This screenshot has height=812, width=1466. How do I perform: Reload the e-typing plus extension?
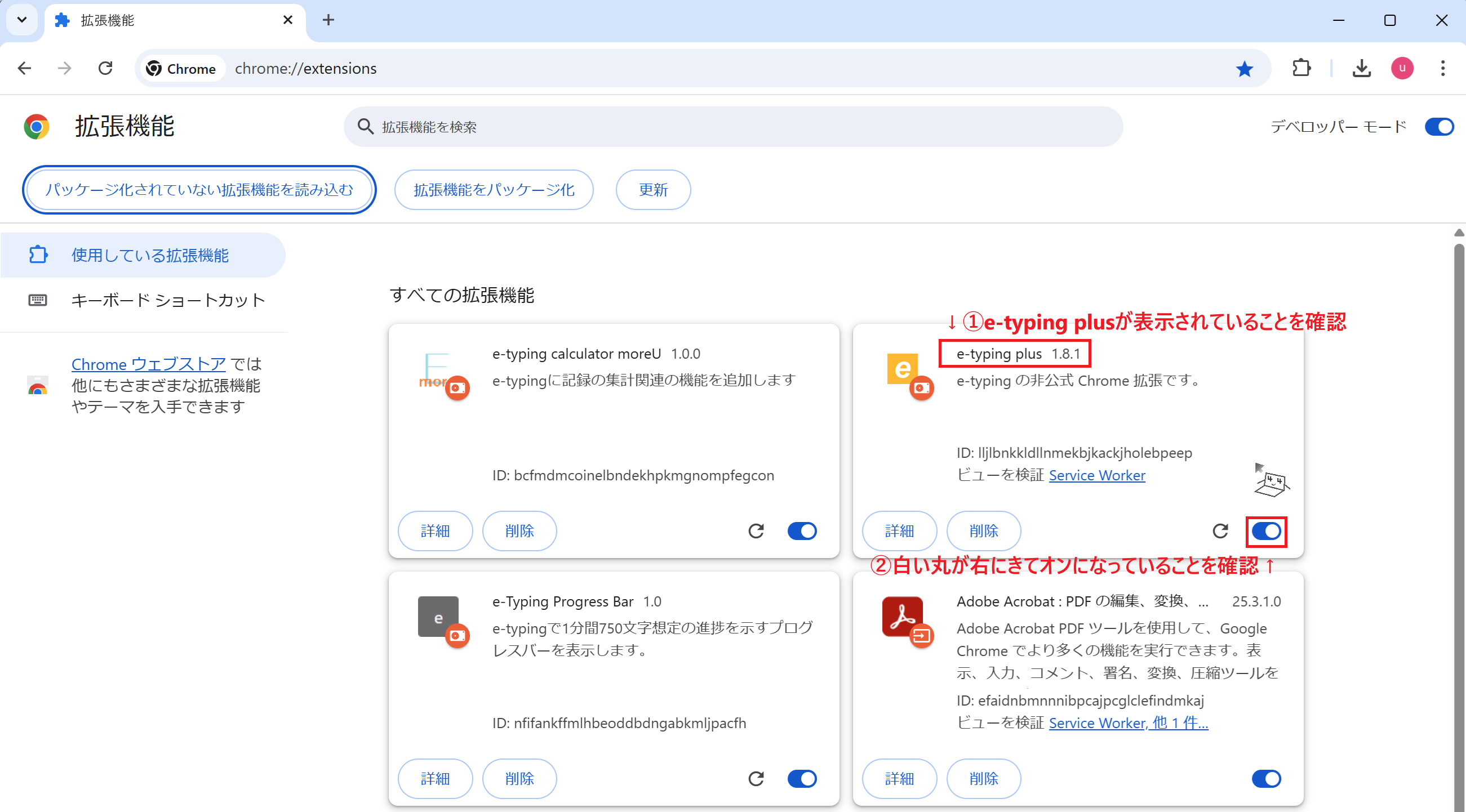pyautogui.click(x=1220, y=531)
